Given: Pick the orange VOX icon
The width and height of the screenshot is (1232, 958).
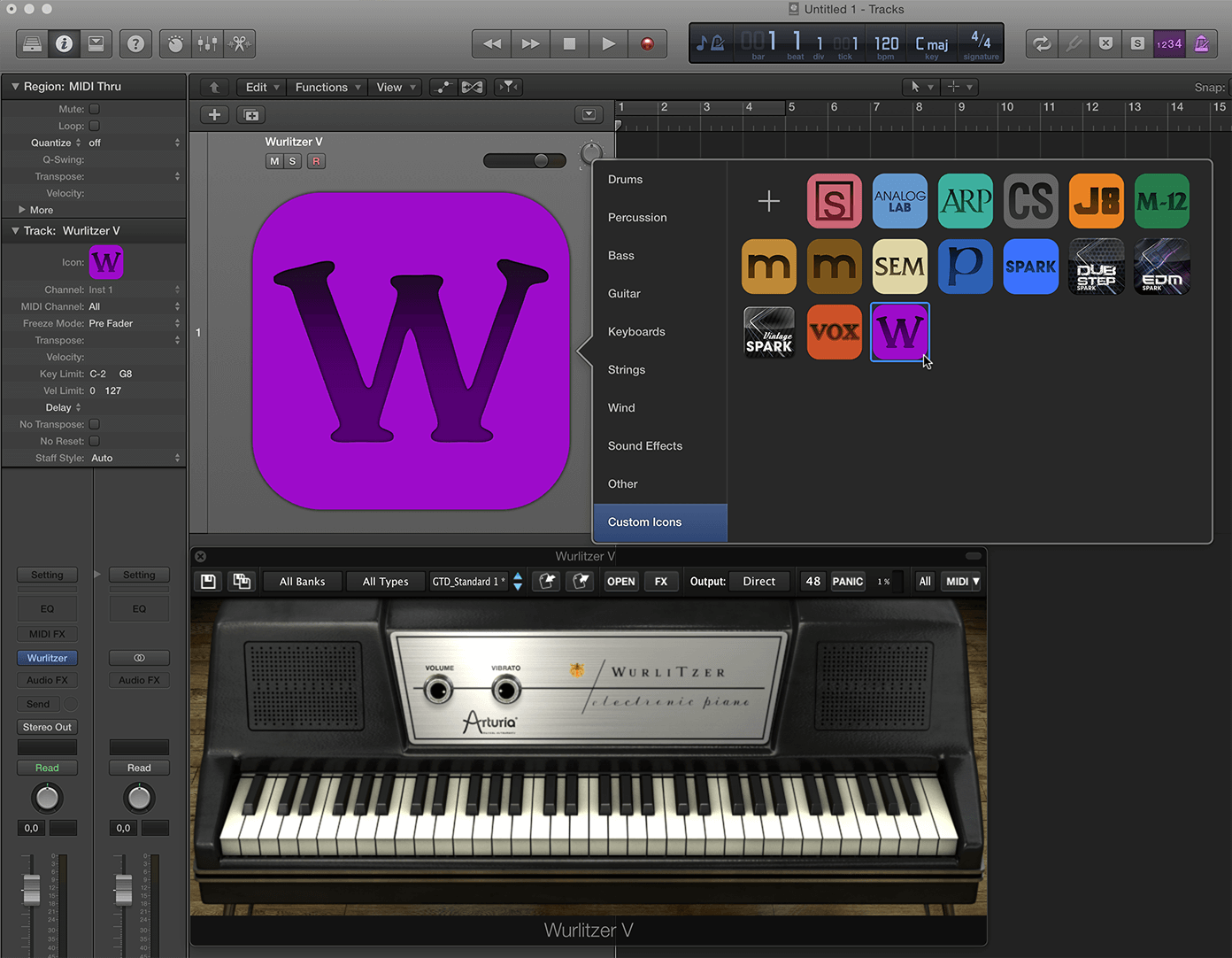Looking at the screenshot, I should [x=834, y=332].
